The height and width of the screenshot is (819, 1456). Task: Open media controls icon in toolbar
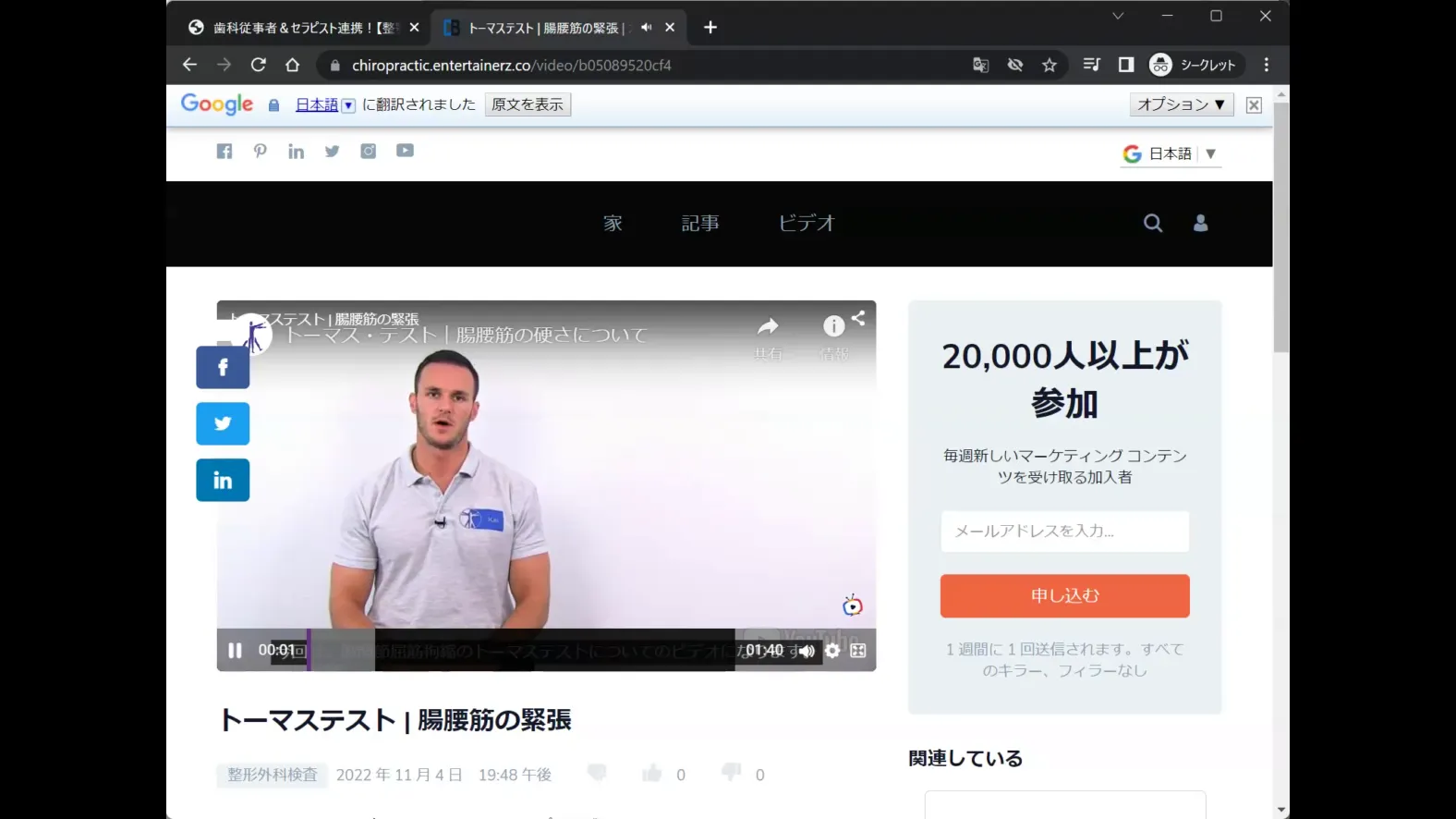(x=1091, y=65)
